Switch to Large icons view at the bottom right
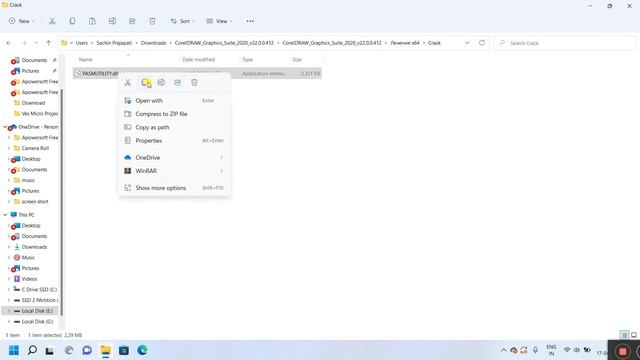This screenshot has height=360, width=640. pyautogui.click(x=634, y=335)
